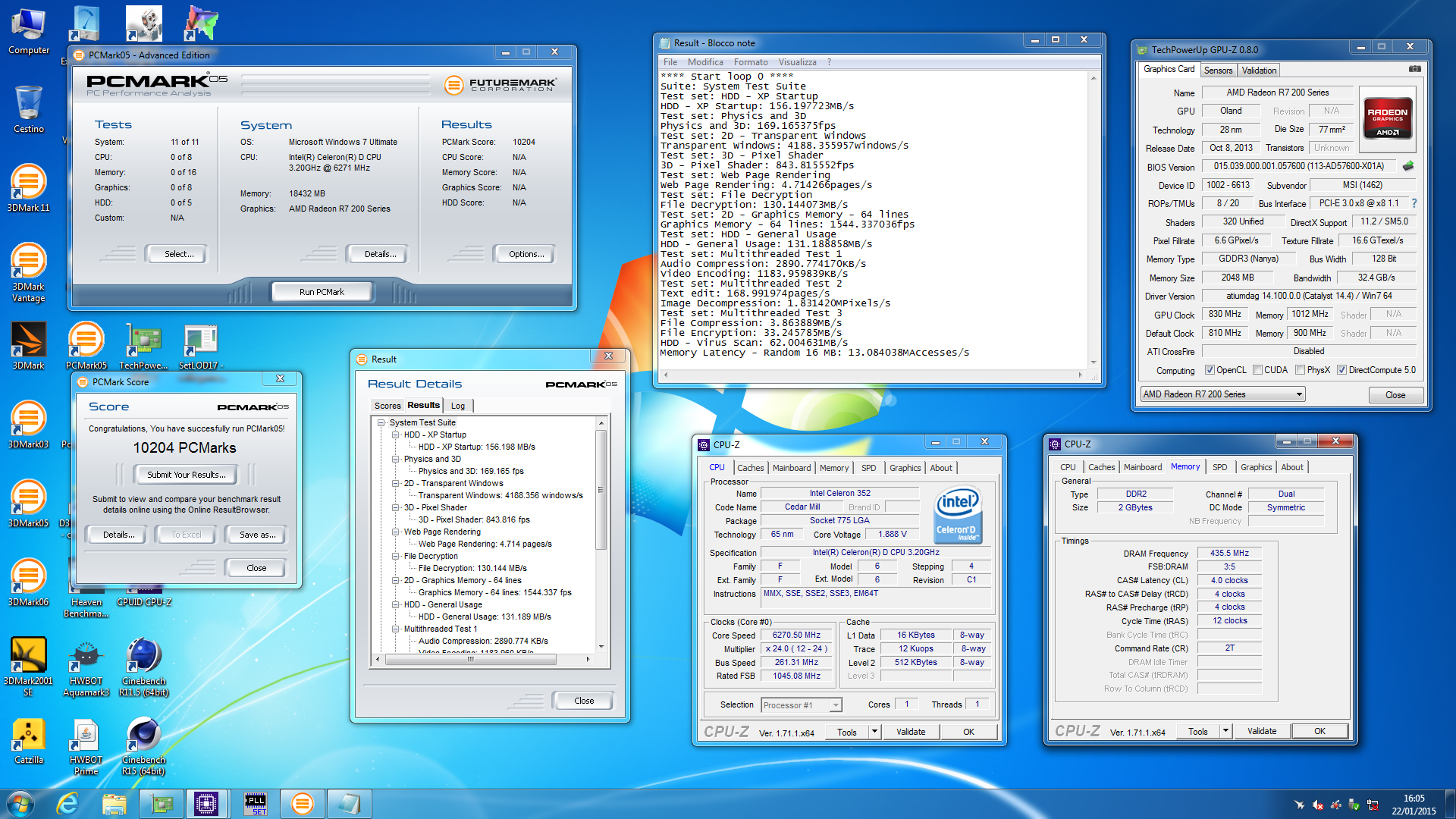This screenshot has width=1456, height=819.
Task: Collapse the Web Page Rendering node
Action: pos(395,532)
